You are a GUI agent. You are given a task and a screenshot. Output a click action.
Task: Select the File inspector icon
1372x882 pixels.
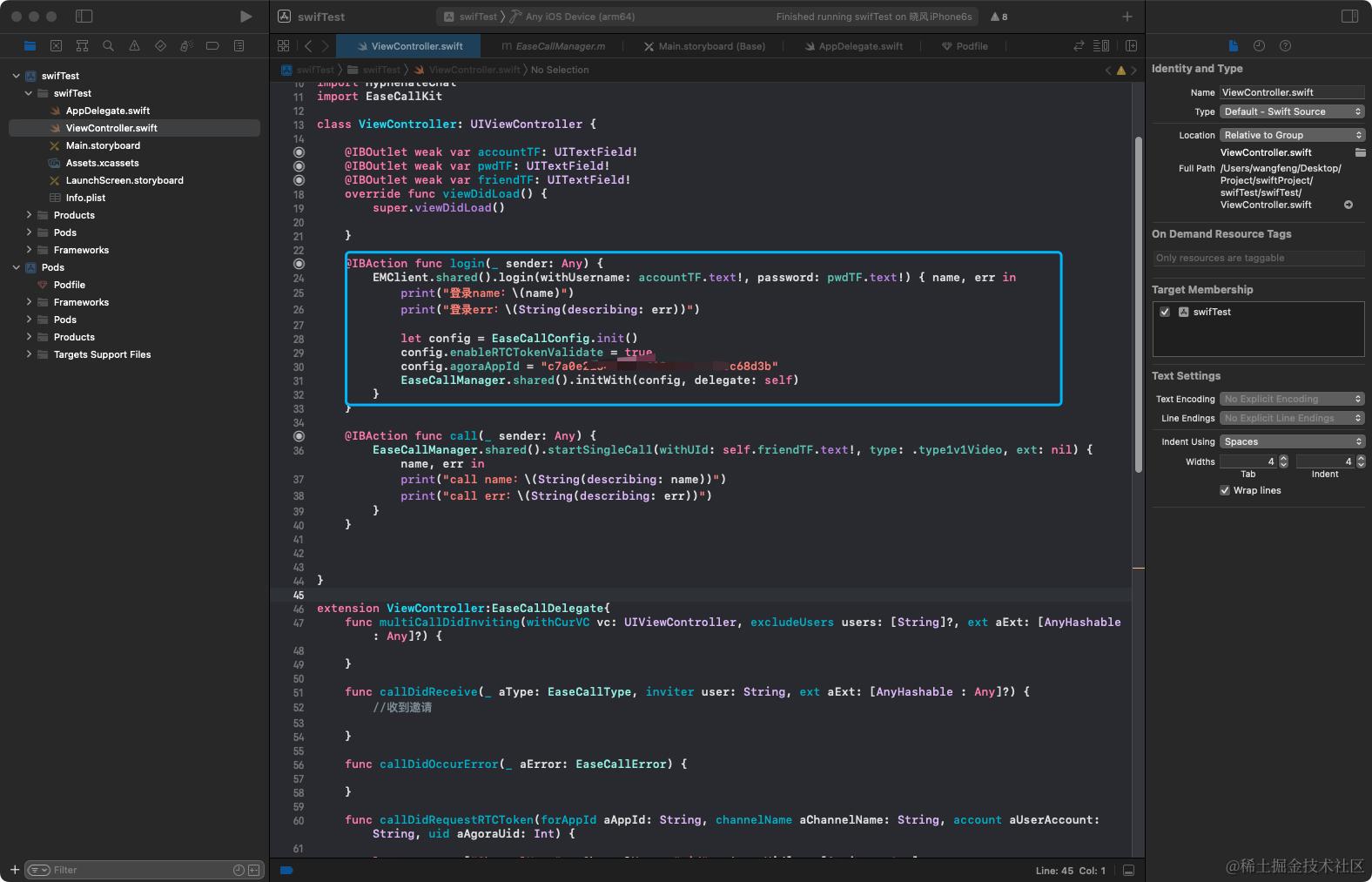click(1233, 46)
